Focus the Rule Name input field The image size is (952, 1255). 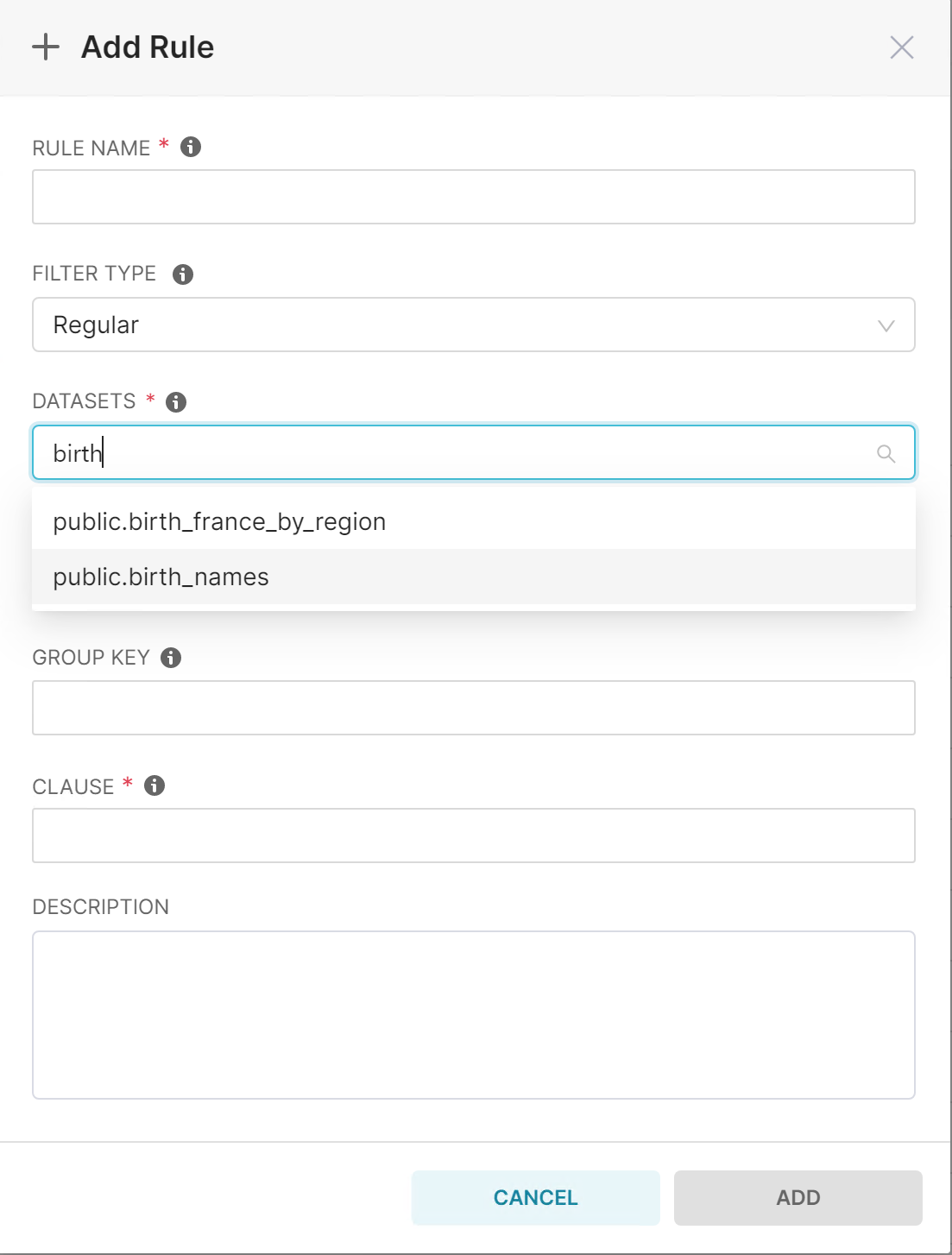pyautogui.click(x=474, y=197)
